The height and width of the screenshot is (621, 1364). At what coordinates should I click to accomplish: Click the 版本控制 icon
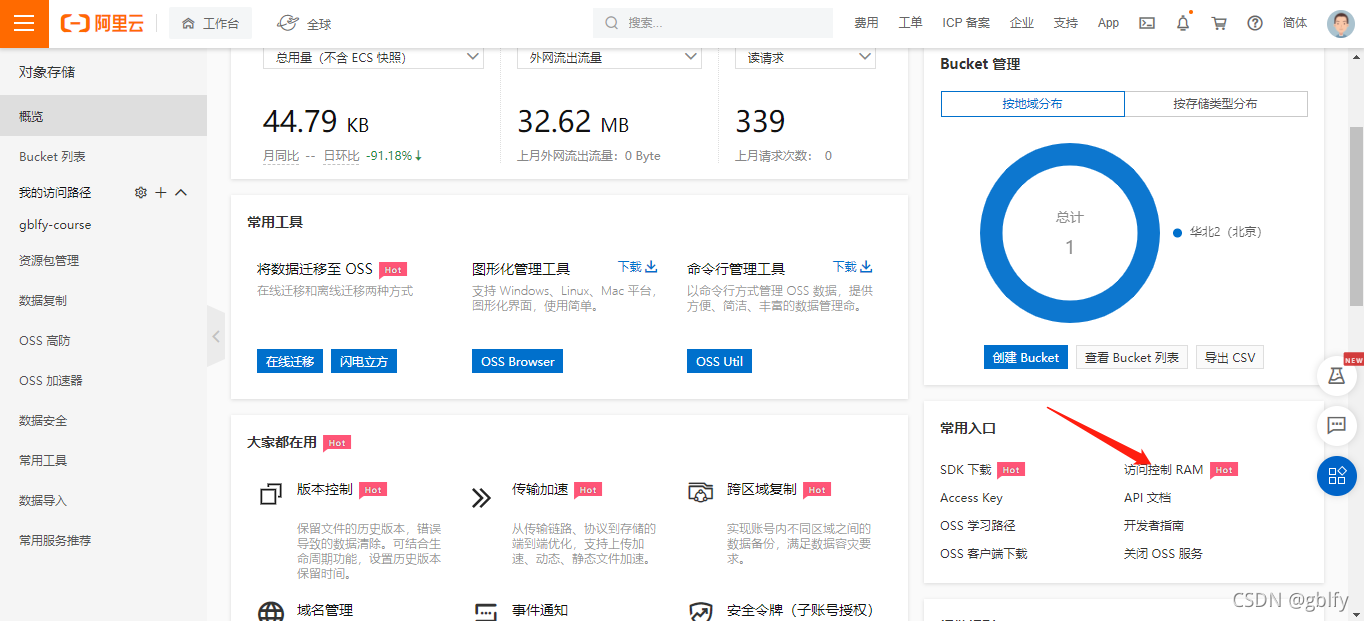tap(270, 495)
